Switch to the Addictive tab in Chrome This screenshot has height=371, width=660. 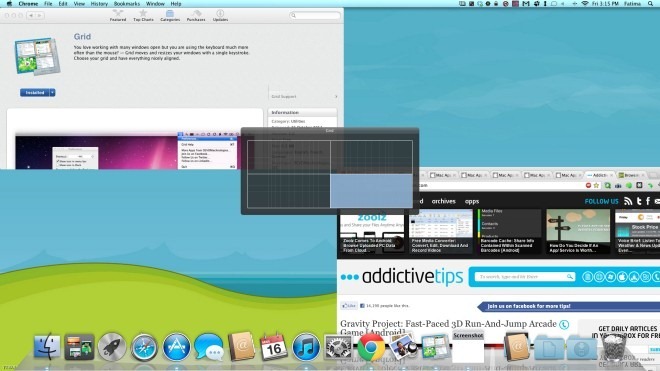coord(599,175)
